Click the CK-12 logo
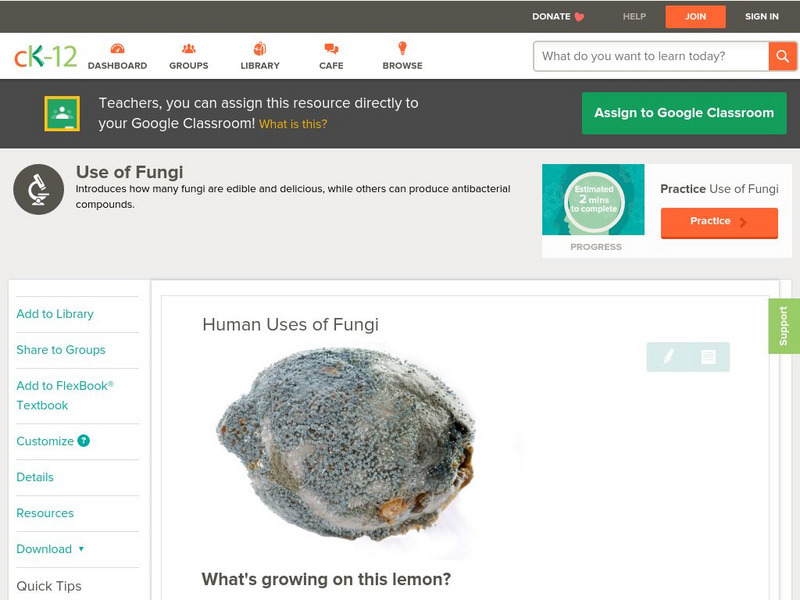Image resolution: width=800 pixels, height=600 pixels. (x=46, y=56)
